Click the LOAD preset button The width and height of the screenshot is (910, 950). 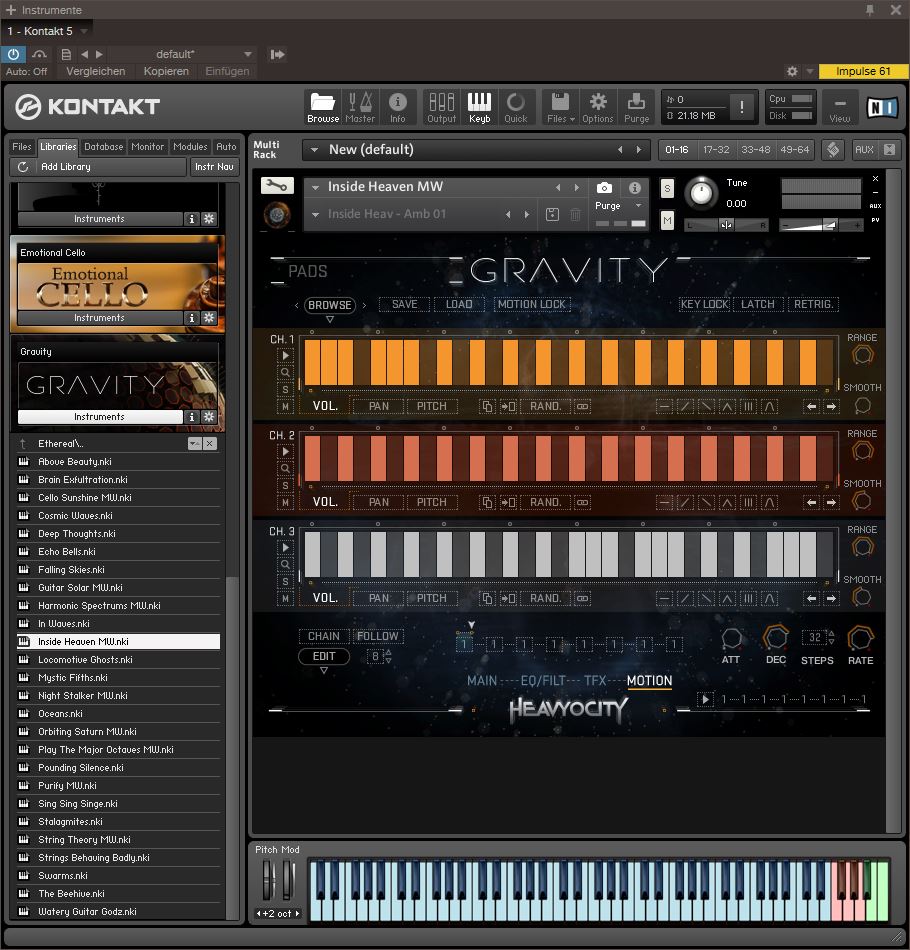[x=459, y=304]
